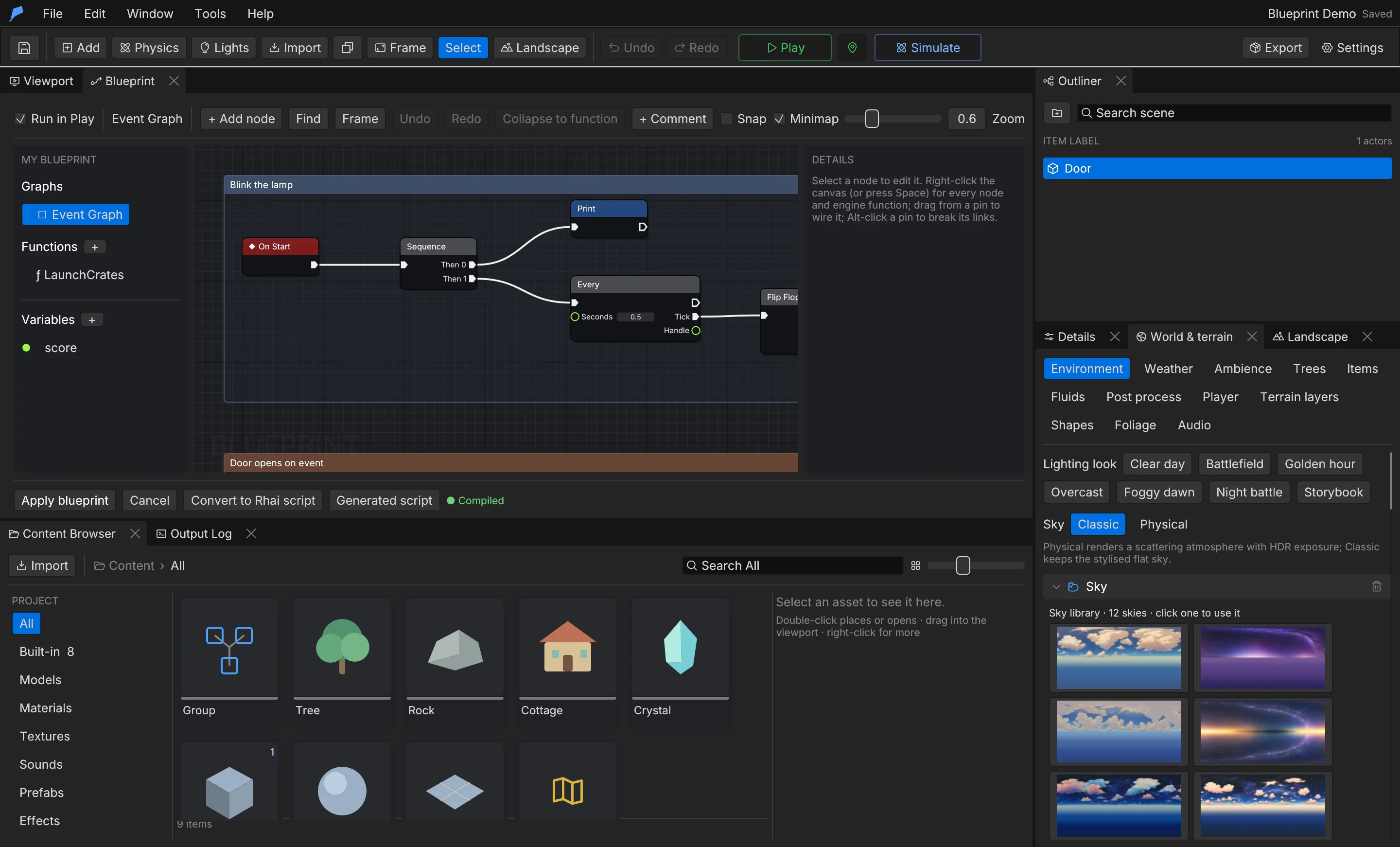Enable the Snap checkbox
The width and height of the screenshot is (1400, 847).
point(726,119)
